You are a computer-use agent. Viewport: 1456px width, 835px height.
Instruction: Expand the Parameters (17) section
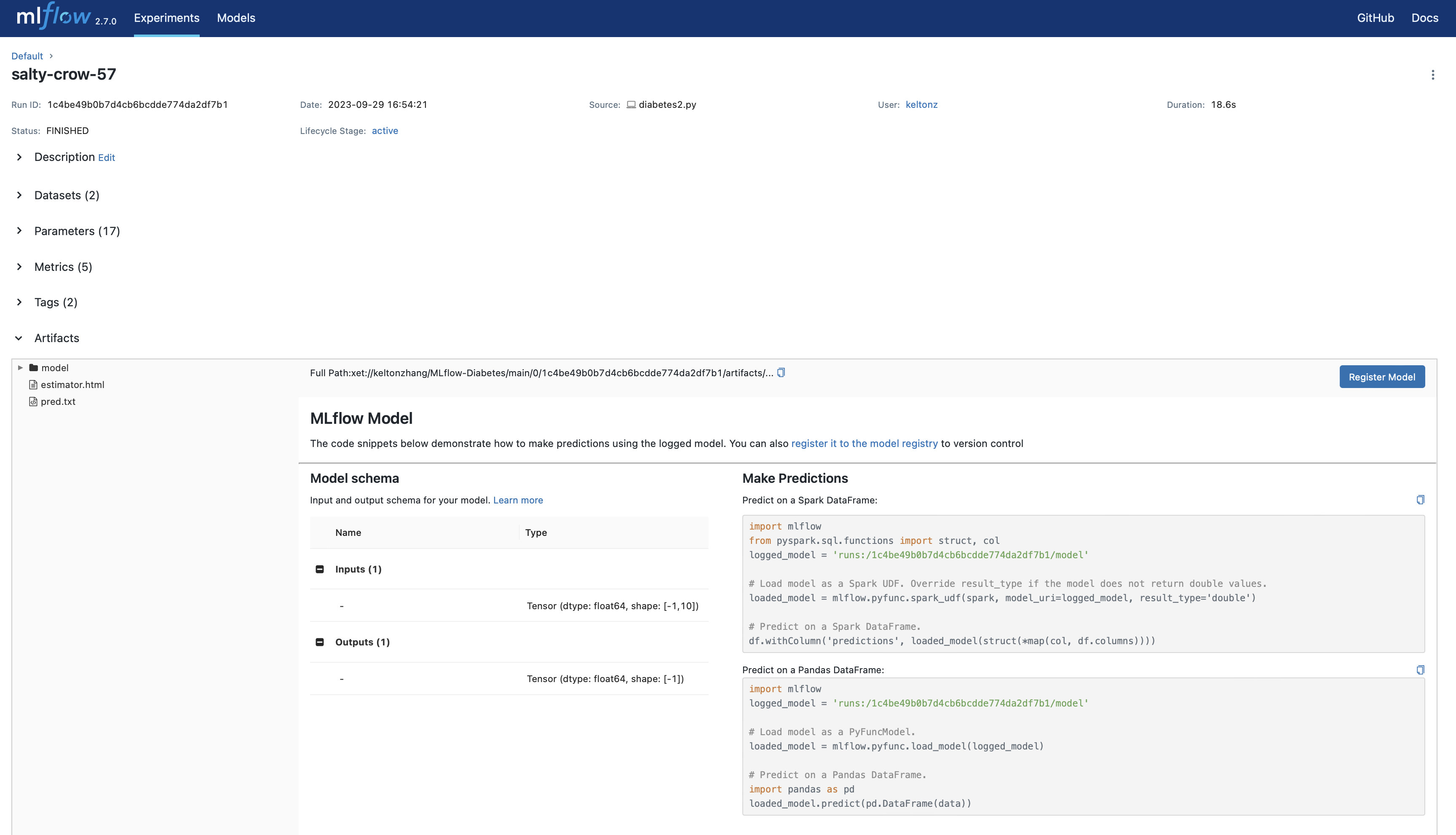pos(19,230)
